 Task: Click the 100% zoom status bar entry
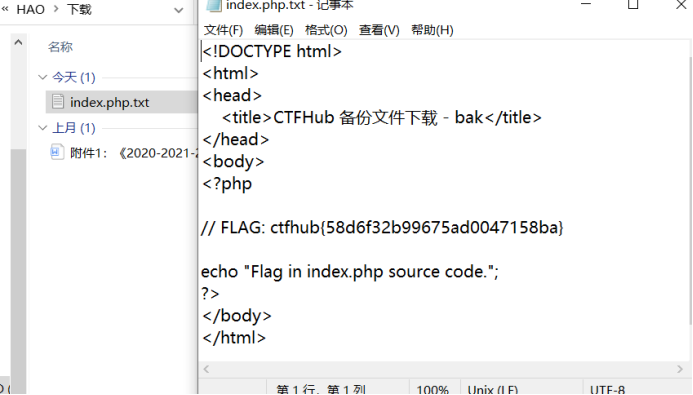tap(433, 390)
